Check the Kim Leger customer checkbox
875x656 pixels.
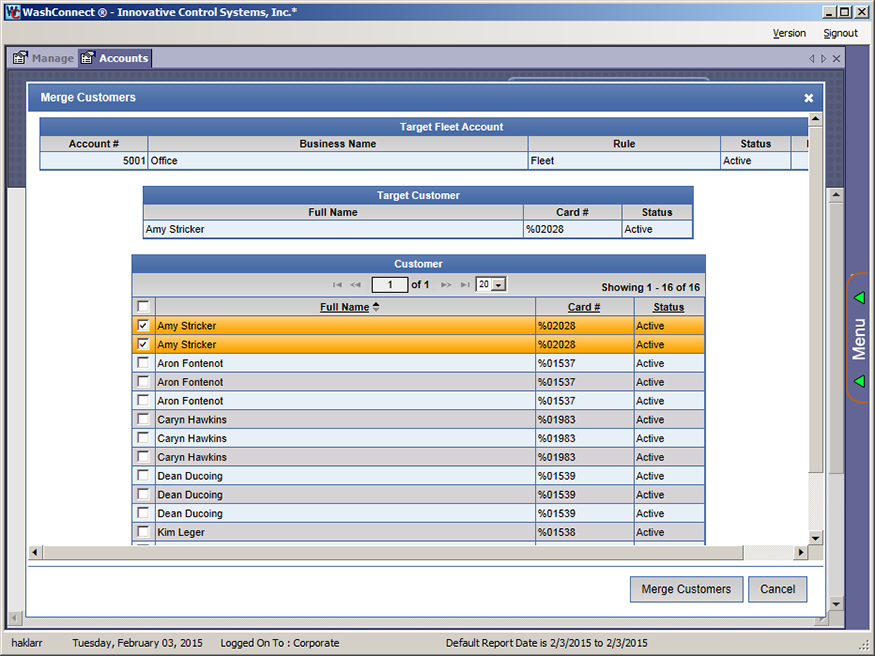tap(143, 532)
